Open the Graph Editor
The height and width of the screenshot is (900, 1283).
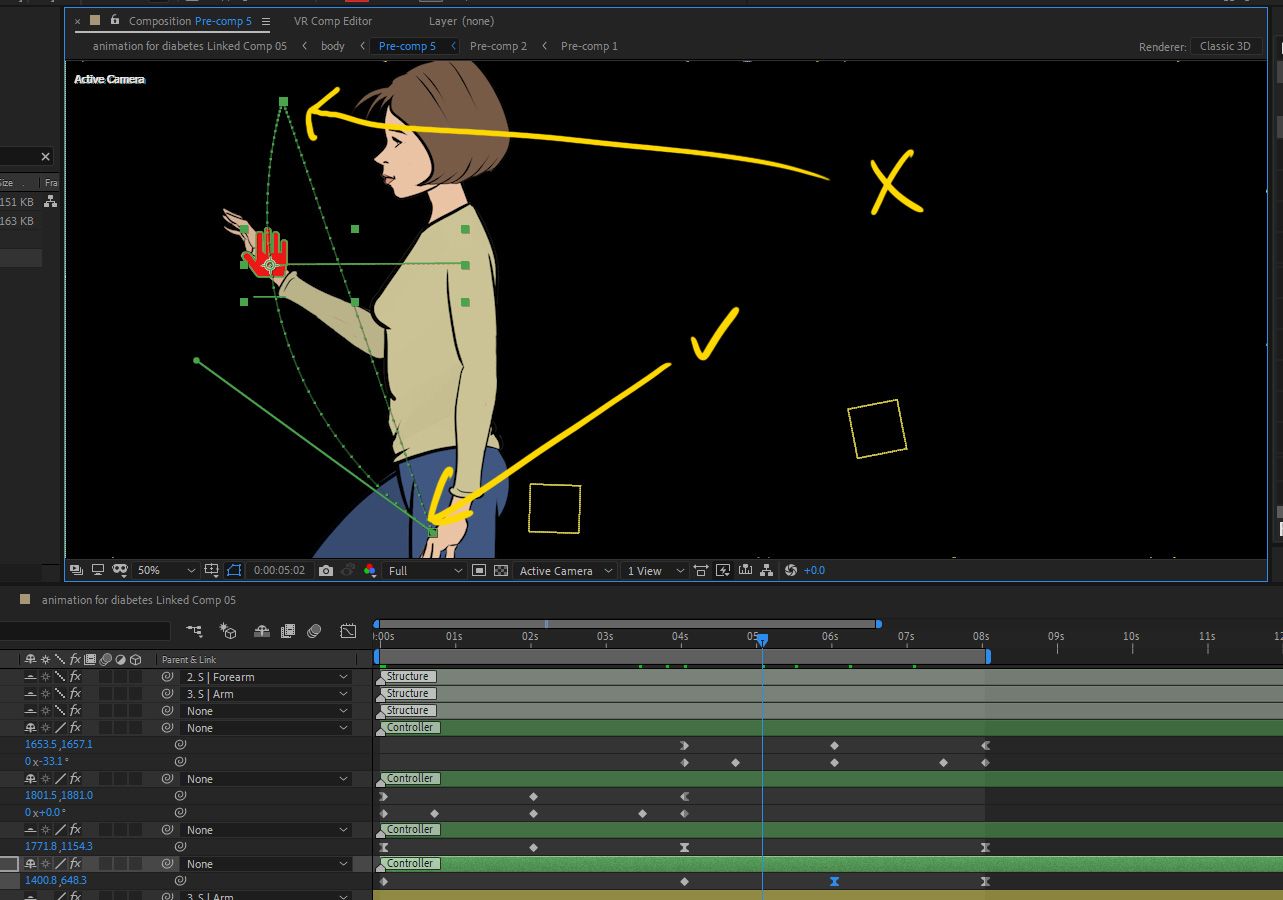[348, 631]
